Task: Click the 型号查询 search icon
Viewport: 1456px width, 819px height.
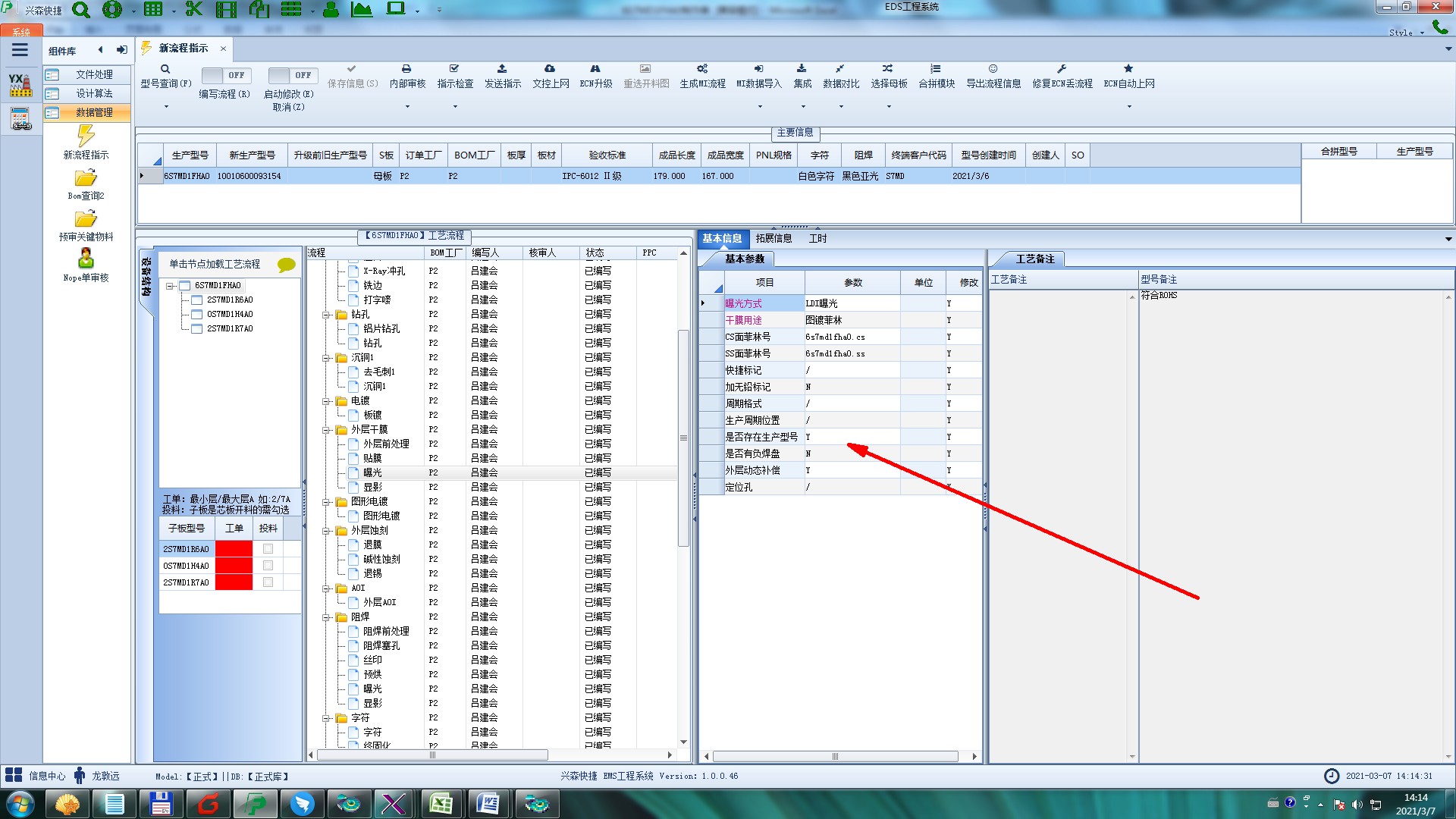Action: pos(165,69)
